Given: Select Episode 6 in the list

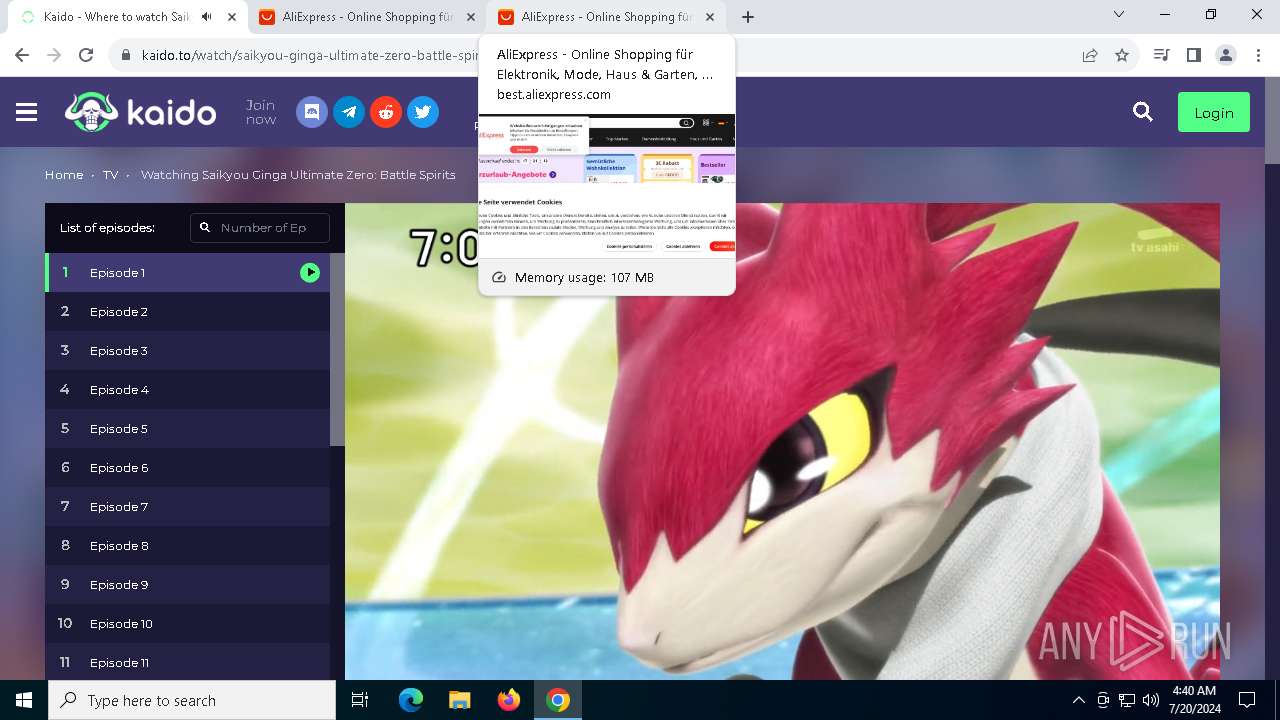Looking at the screenshot, I should click(x=187, y=468).
